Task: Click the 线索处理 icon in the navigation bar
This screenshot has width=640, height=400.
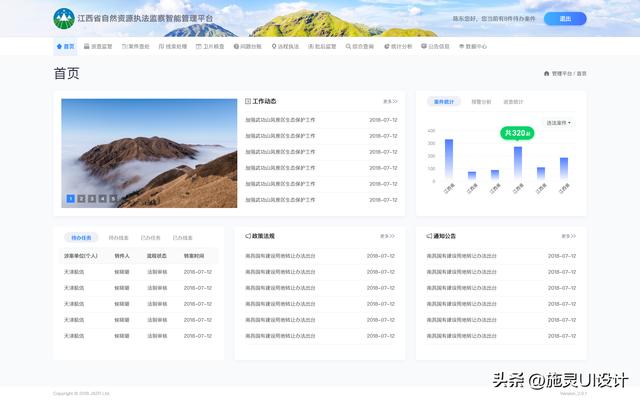Action: [161, 47]
